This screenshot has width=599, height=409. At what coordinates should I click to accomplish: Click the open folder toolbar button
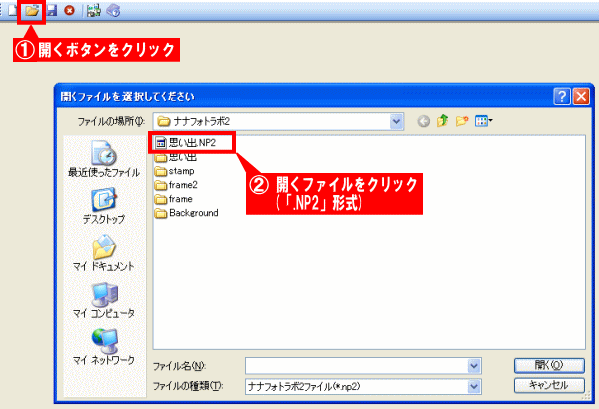point(32,11)
